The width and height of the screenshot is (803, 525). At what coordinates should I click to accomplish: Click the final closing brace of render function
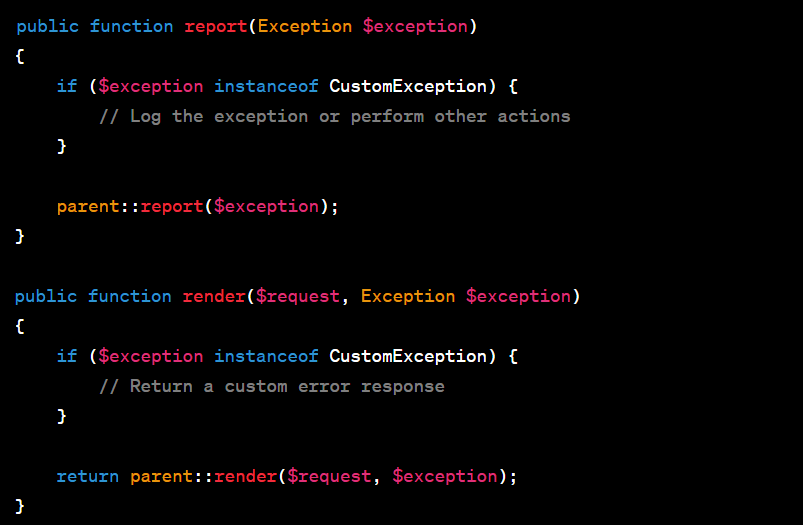click(20, 506)
